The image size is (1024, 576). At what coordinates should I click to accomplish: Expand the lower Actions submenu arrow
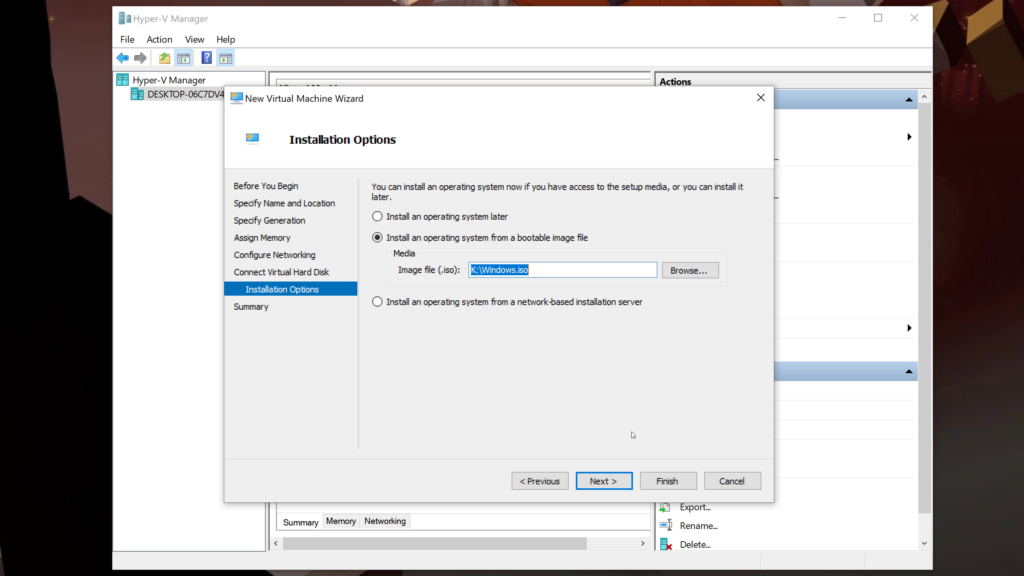coord(909,328)
